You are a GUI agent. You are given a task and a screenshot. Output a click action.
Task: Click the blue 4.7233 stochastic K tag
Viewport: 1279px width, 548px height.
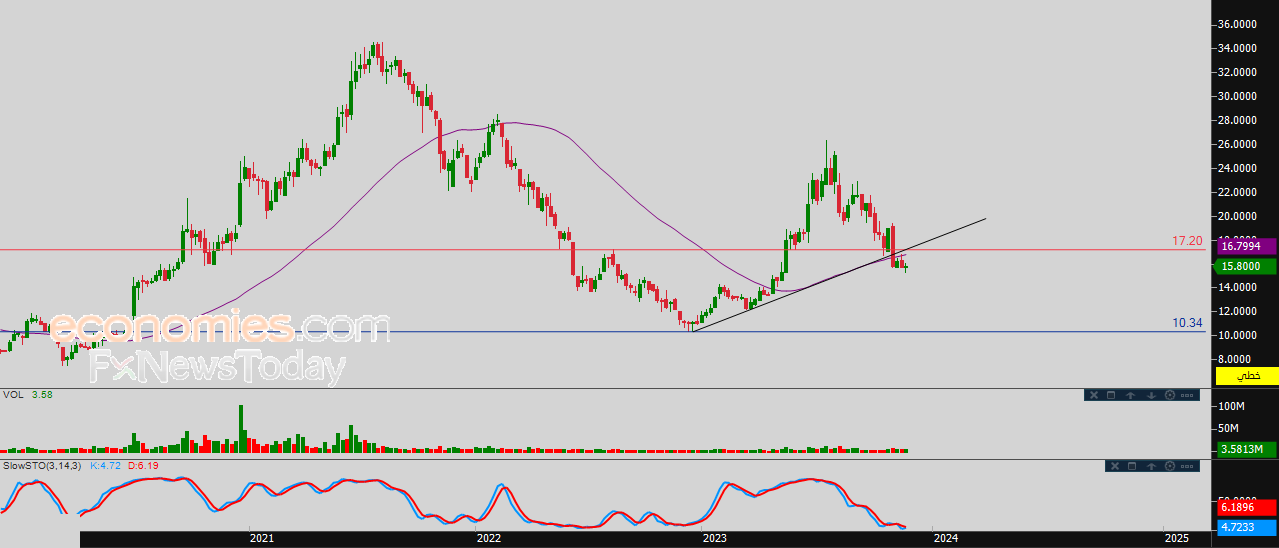point(1246,527)
